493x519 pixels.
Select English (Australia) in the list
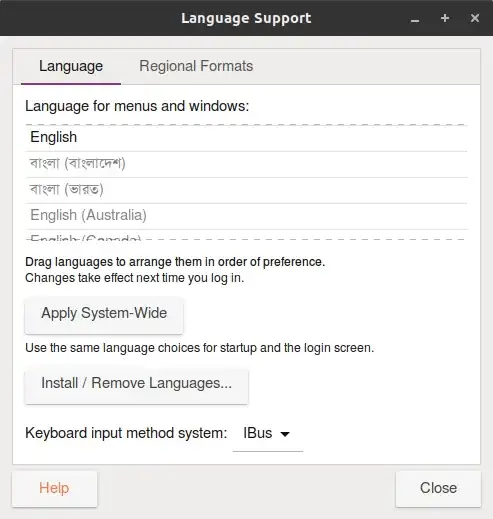click(246, 216)
